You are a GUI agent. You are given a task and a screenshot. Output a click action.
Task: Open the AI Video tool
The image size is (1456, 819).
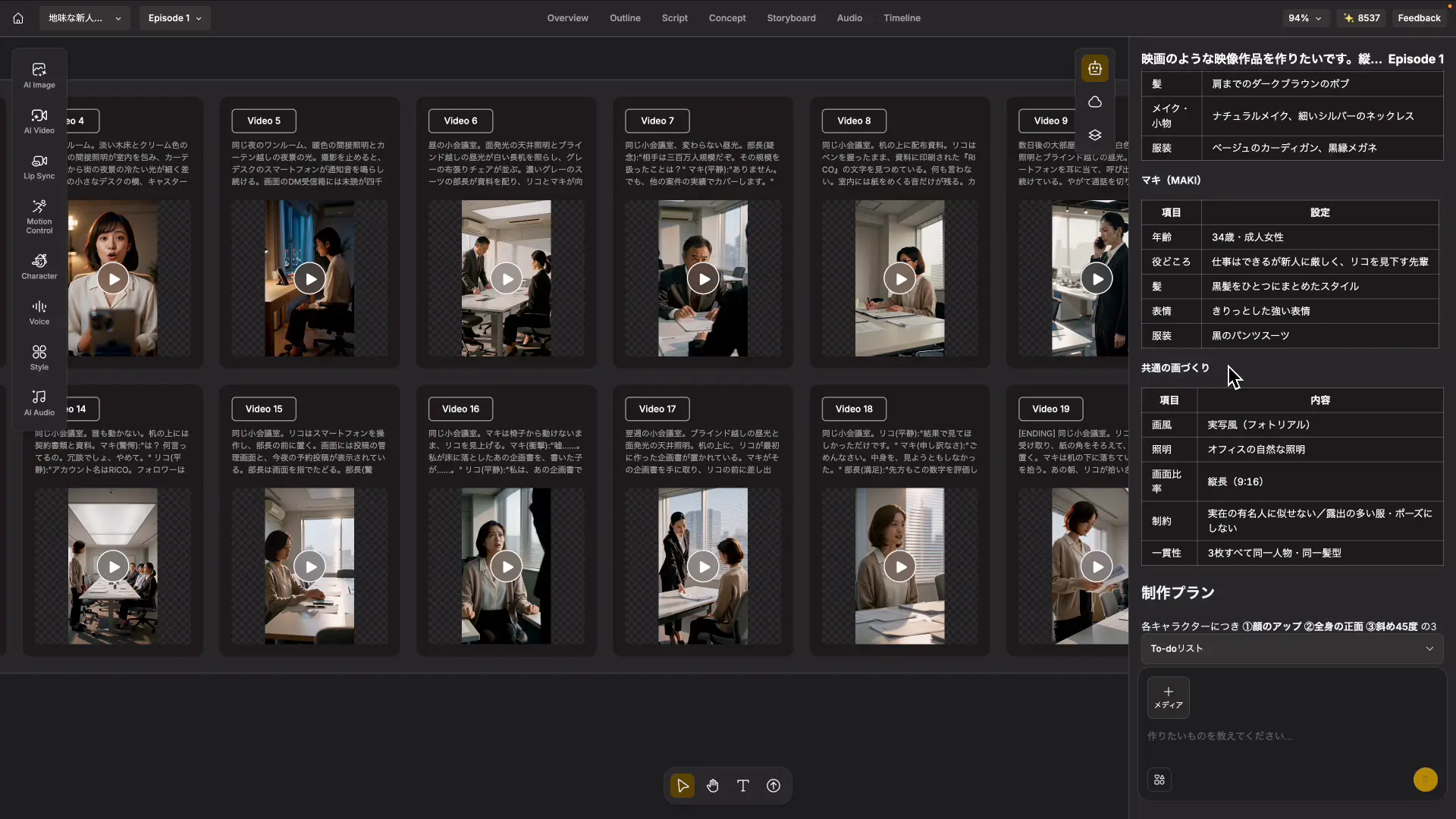click(x=39, y=121)
